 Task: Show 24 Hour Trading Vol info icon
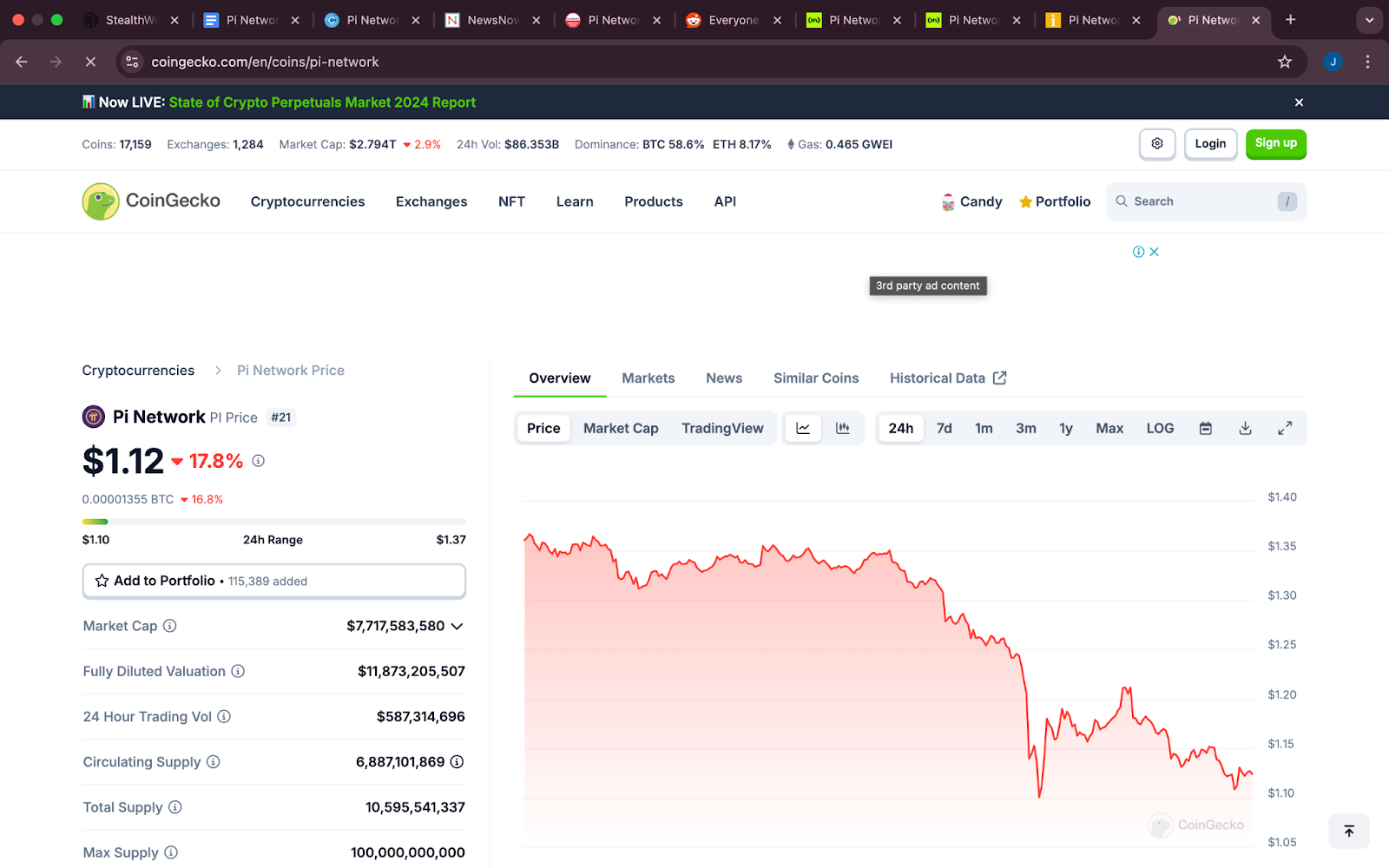click(x=224, y=716)
